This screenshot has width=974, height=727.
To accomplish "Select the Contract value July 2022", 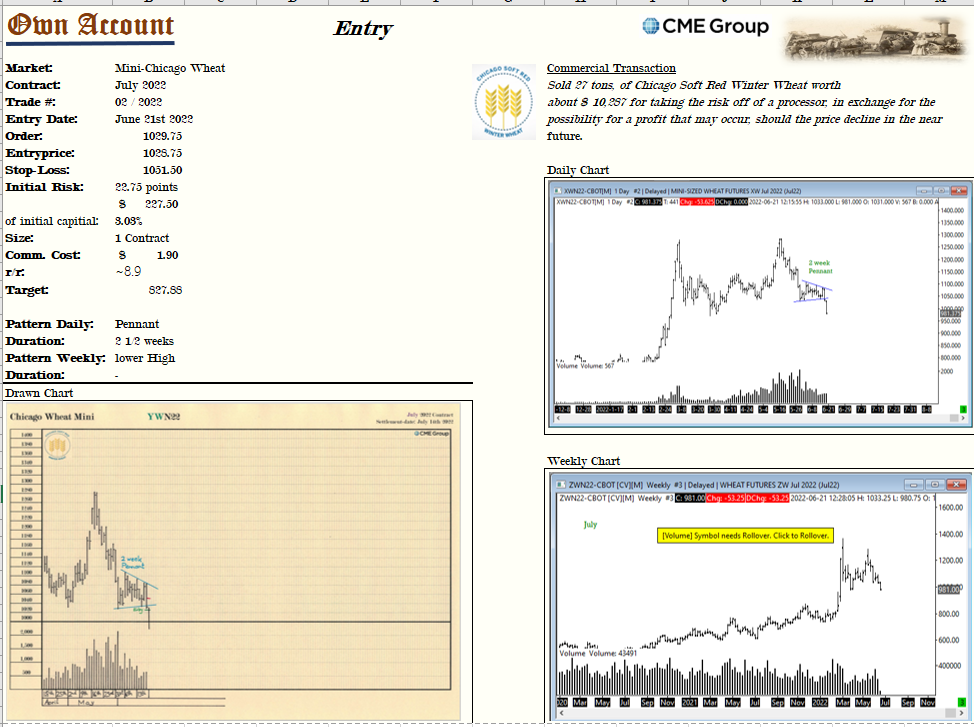I will tap(140, 85).
